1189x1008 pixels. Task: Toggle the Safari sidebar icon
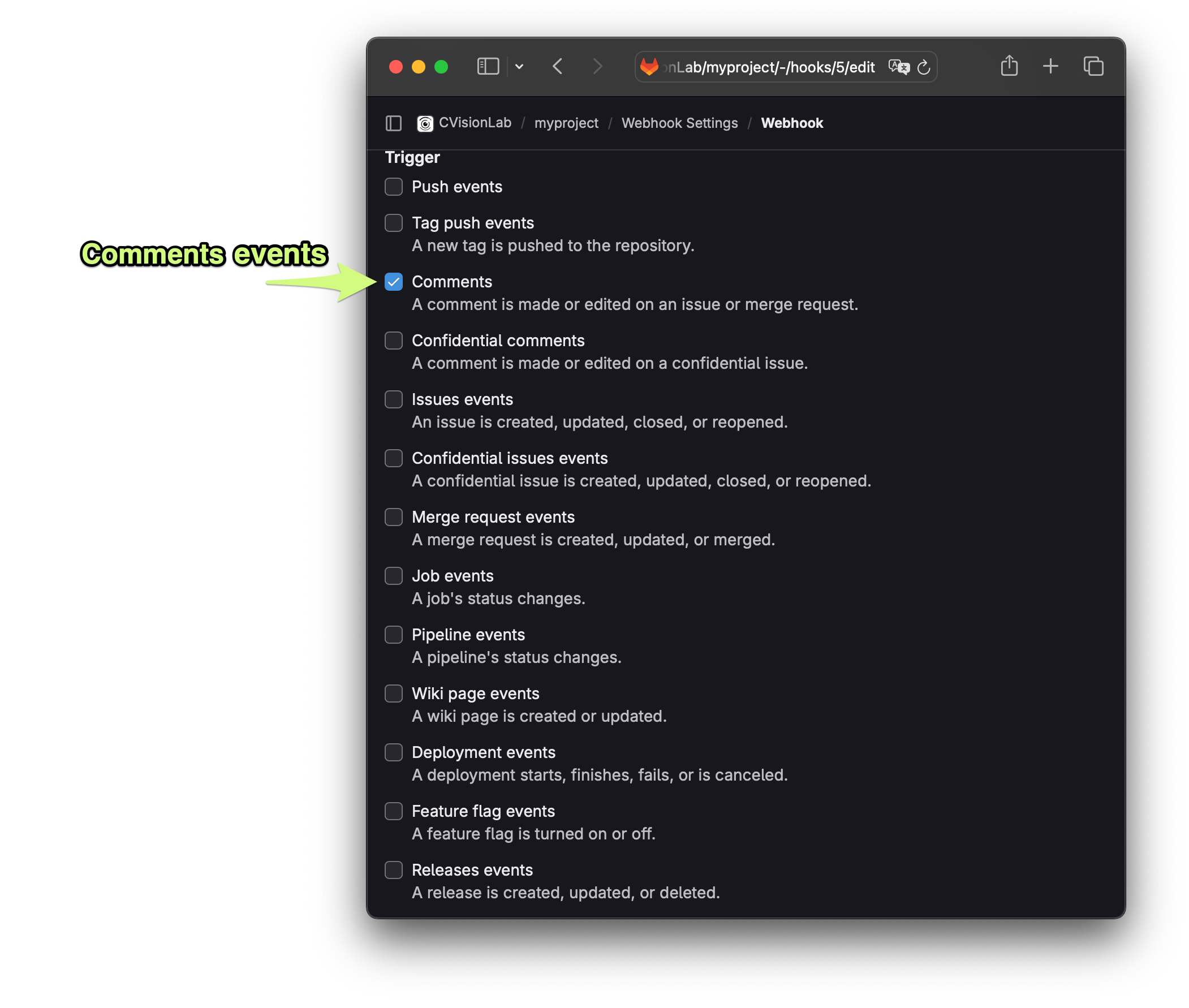(x=488, y=66)
